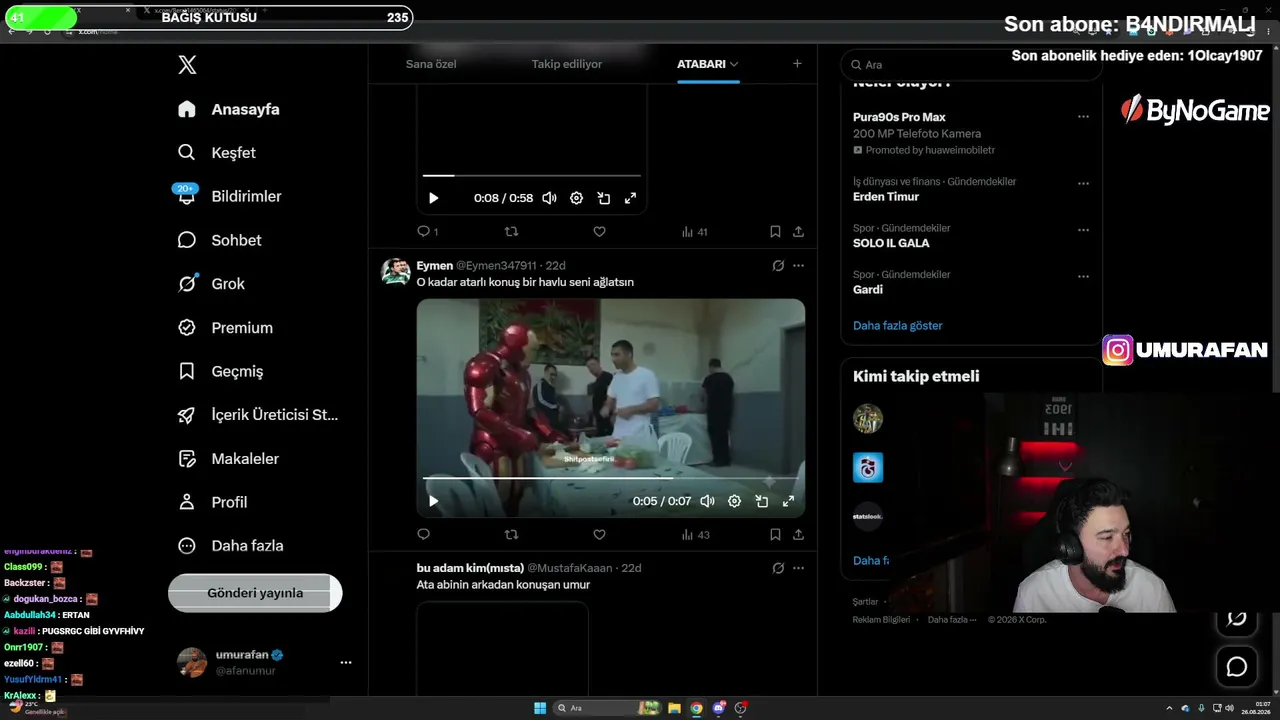The width and height of the screenshot is (1280, 720).
Task: Open settings gear on Eymen's video
Action: click(x=734, y=501)
